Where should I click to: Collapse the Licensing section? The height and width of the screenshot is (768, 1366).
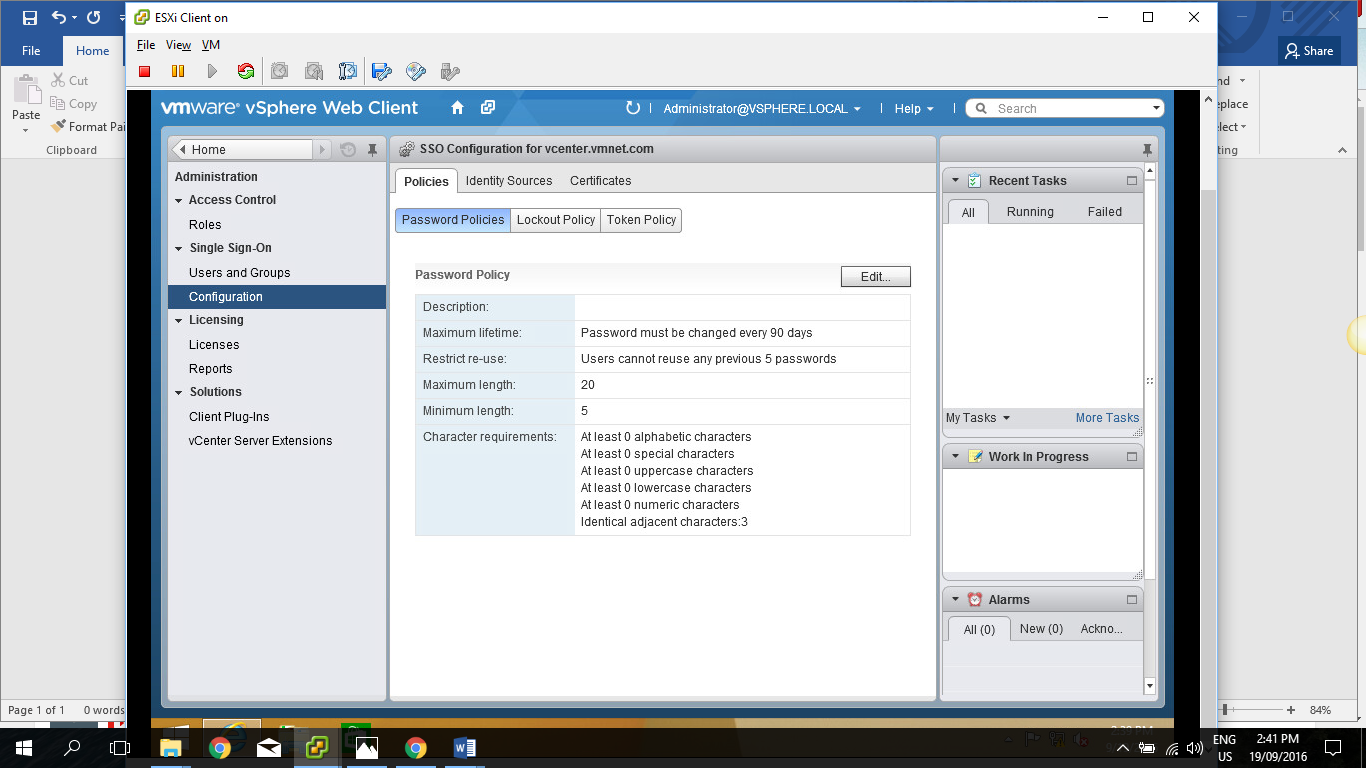coord(179,320)
